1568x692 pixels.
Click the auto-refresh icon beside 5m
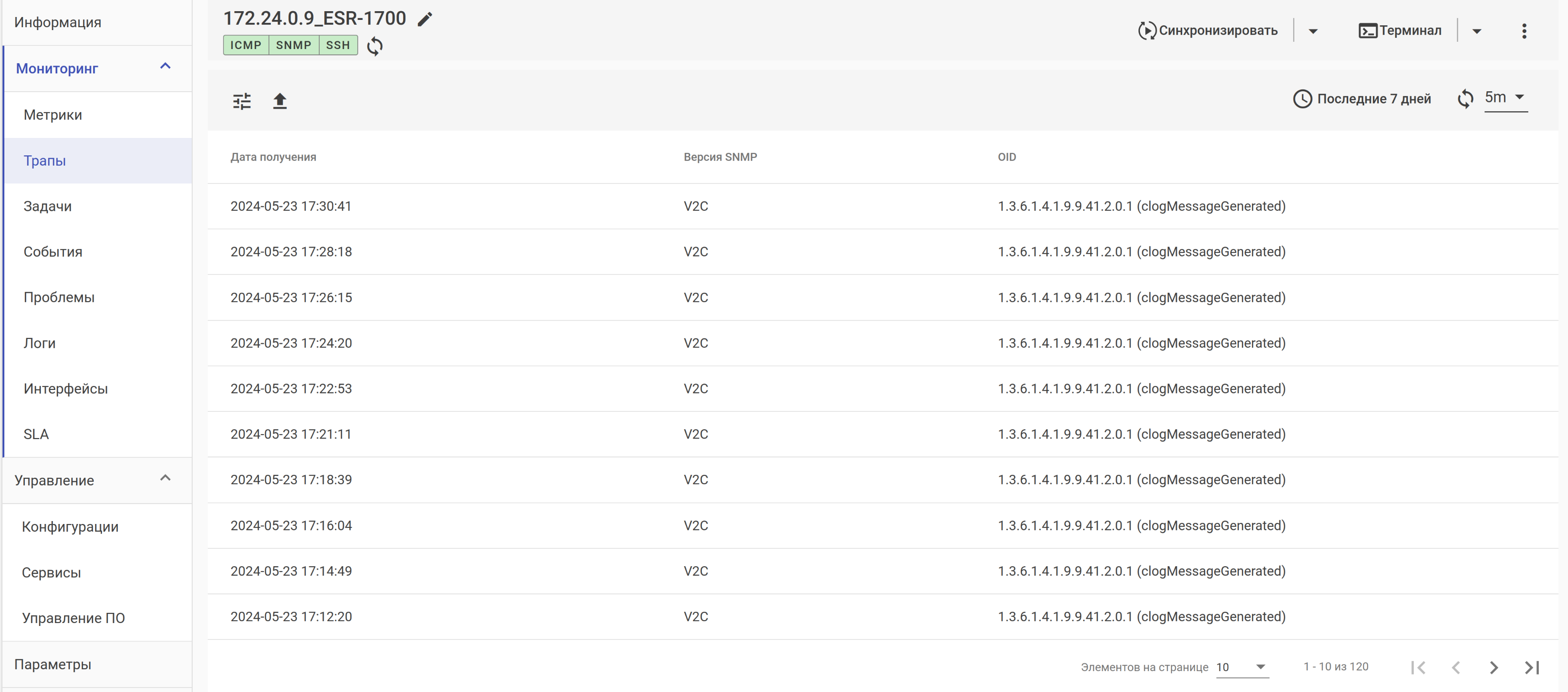pos(1465,99)
